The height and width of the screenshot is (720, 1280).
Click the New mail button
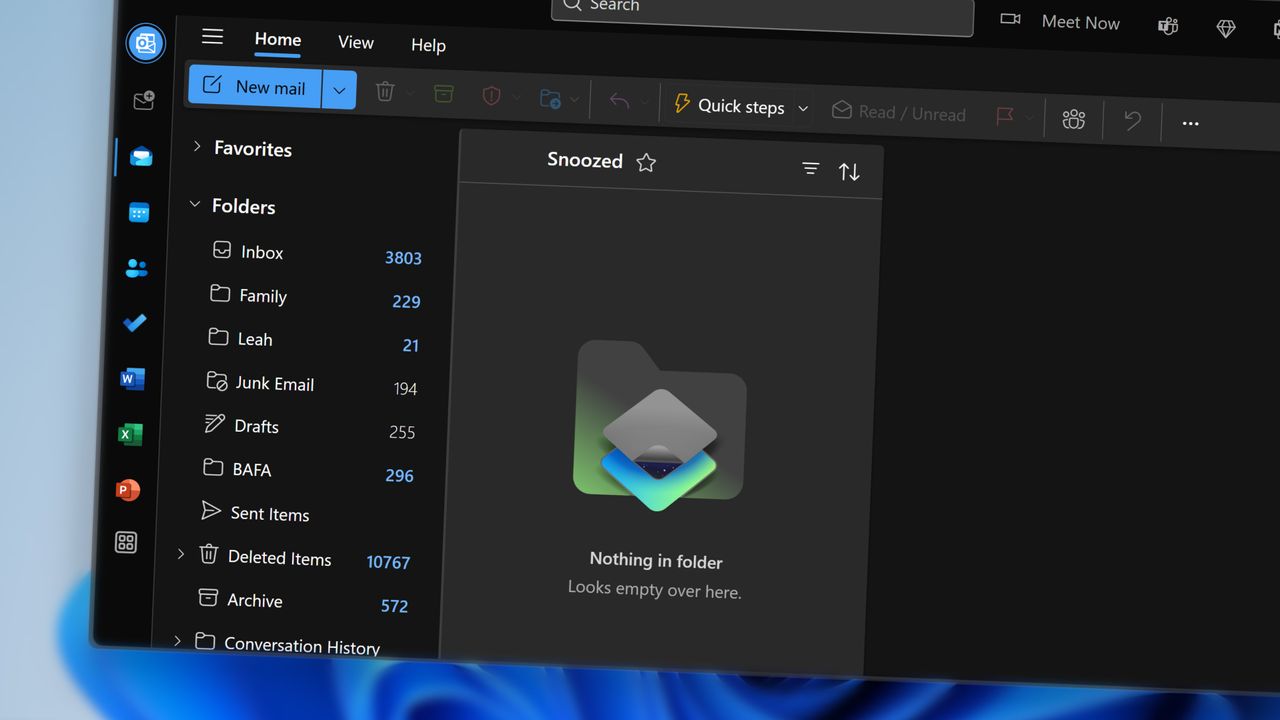(255, 87)
